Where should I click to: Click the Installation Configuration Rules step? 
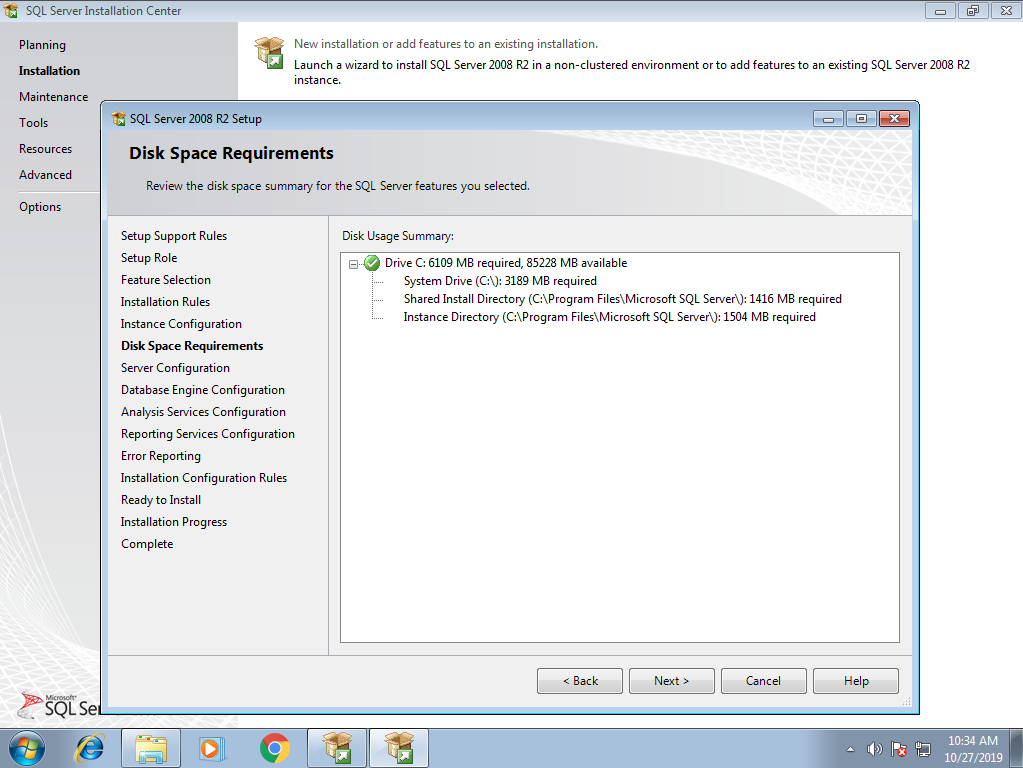tap(204, 478)
